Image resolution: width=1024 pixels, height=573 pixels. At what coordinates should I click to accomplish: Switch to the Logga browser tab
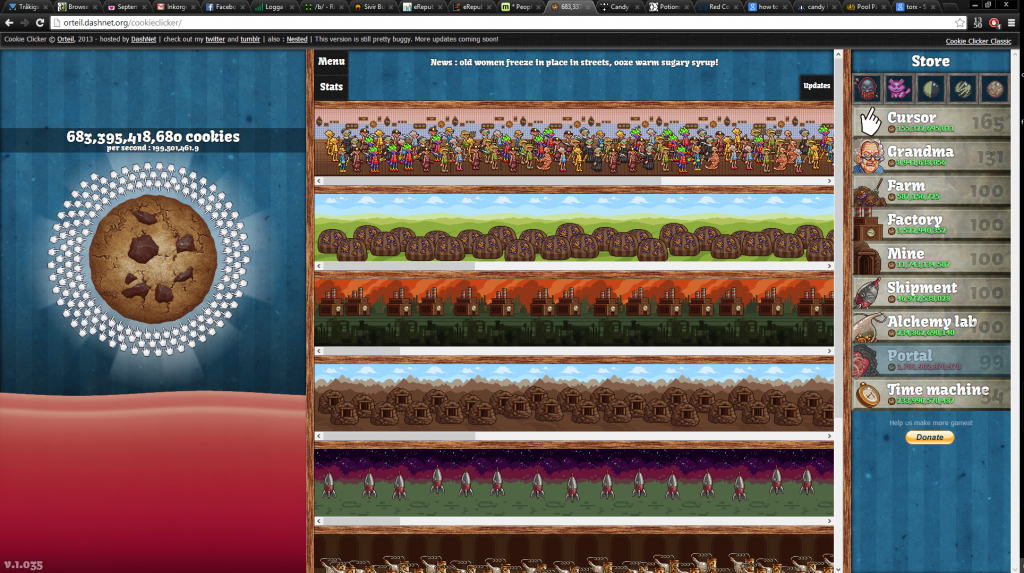point(274,7)
